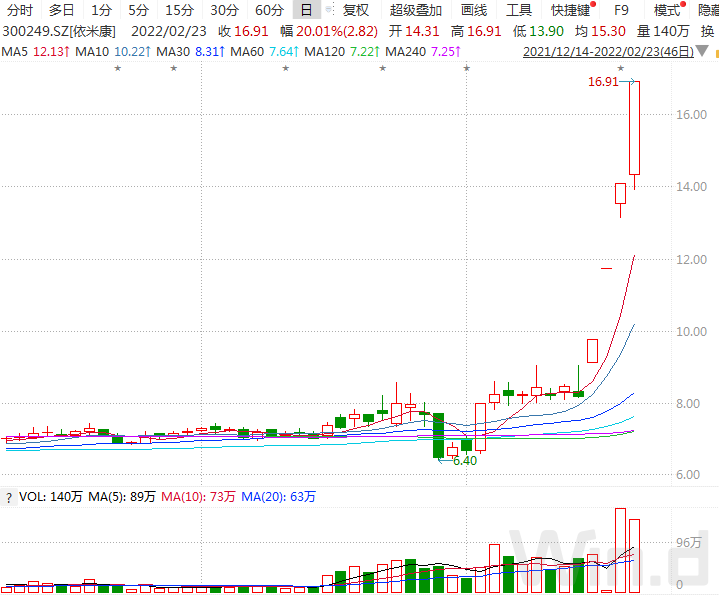Screen dimensions: 719x596
Task: Click the 6.40 low price label
Action: [x=465, y=461]
